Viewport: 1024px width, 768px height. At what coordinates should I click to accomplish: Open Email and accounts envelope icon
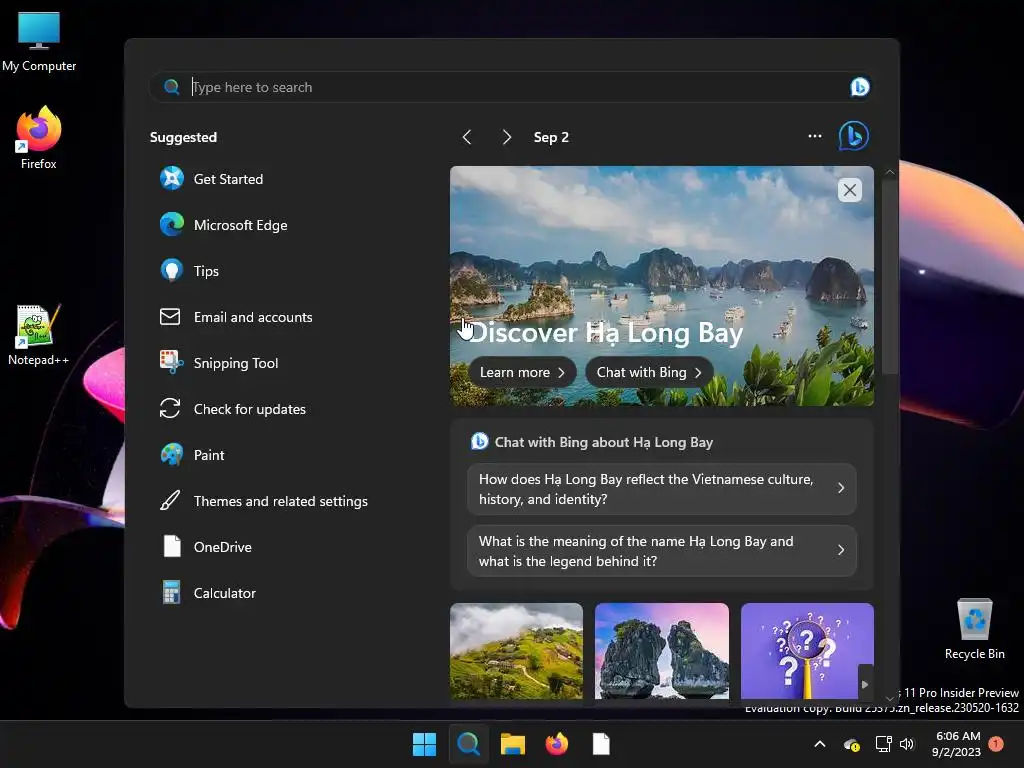point(170,317)
